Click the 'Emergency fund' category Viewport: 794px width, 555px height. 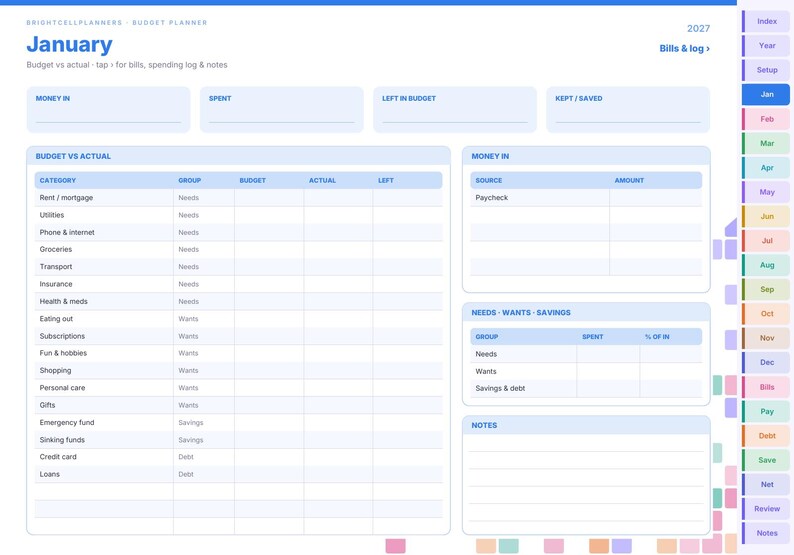[67, 422]
